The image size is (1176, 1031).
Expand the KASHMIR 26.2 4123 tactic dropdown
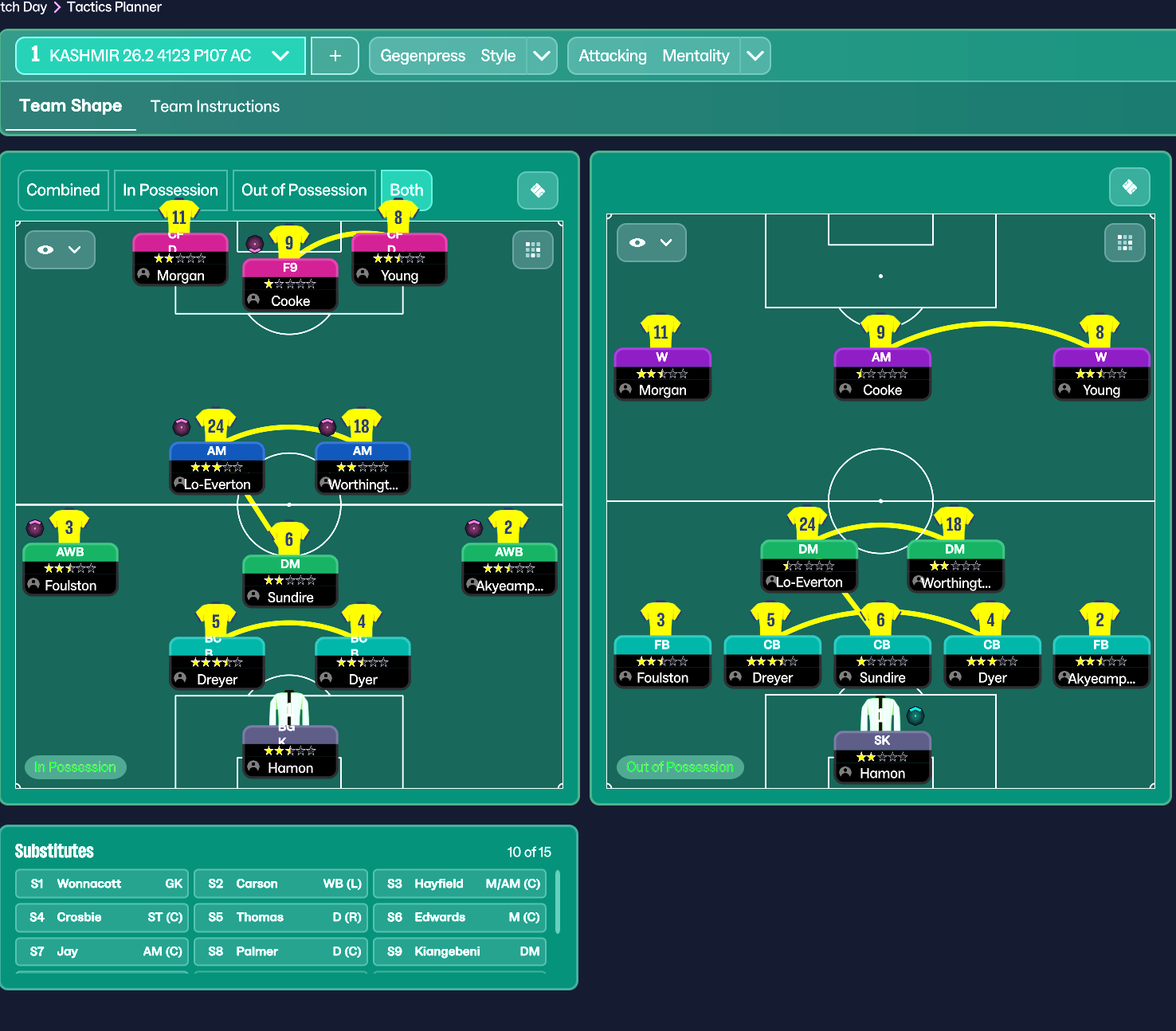280,56
